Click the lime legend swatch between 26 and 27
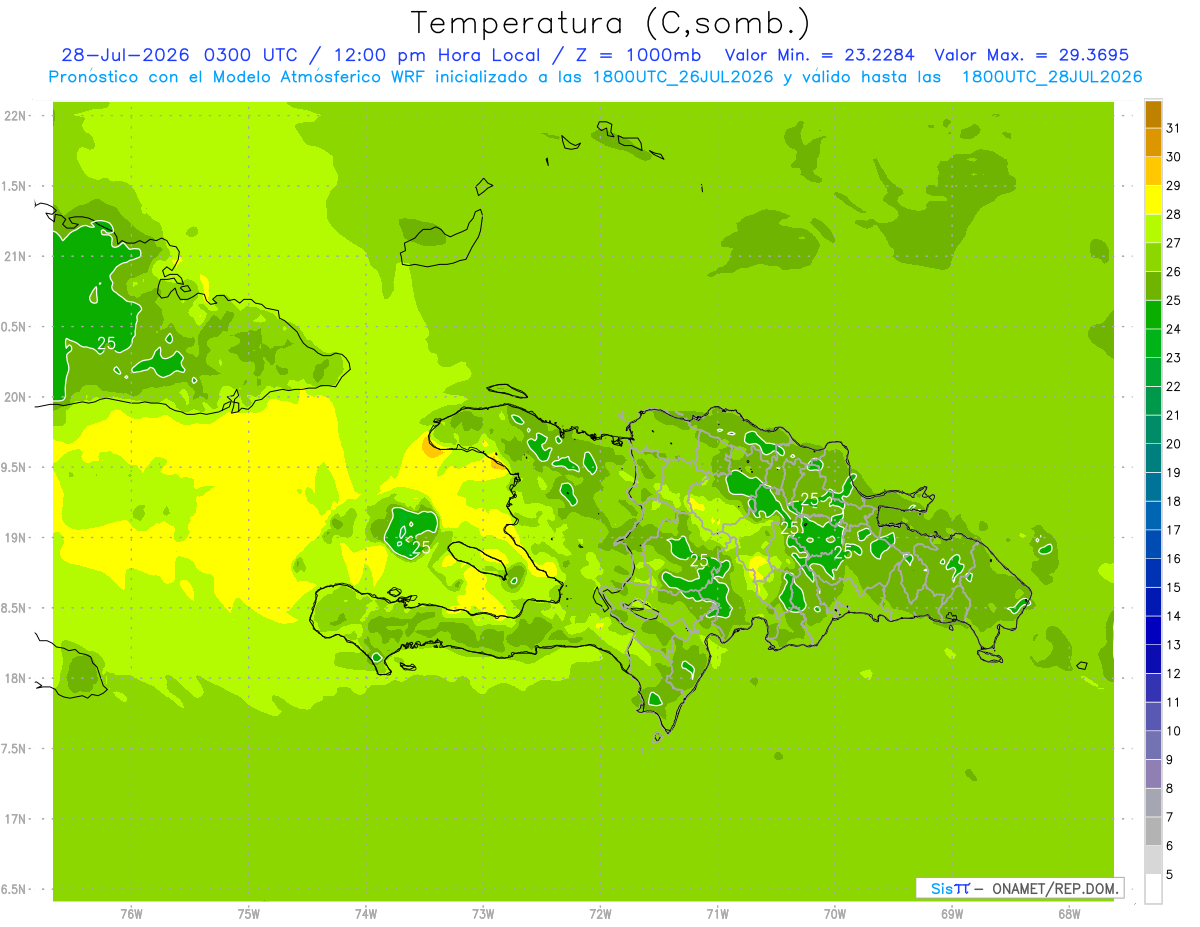 tap(1153, 257)
